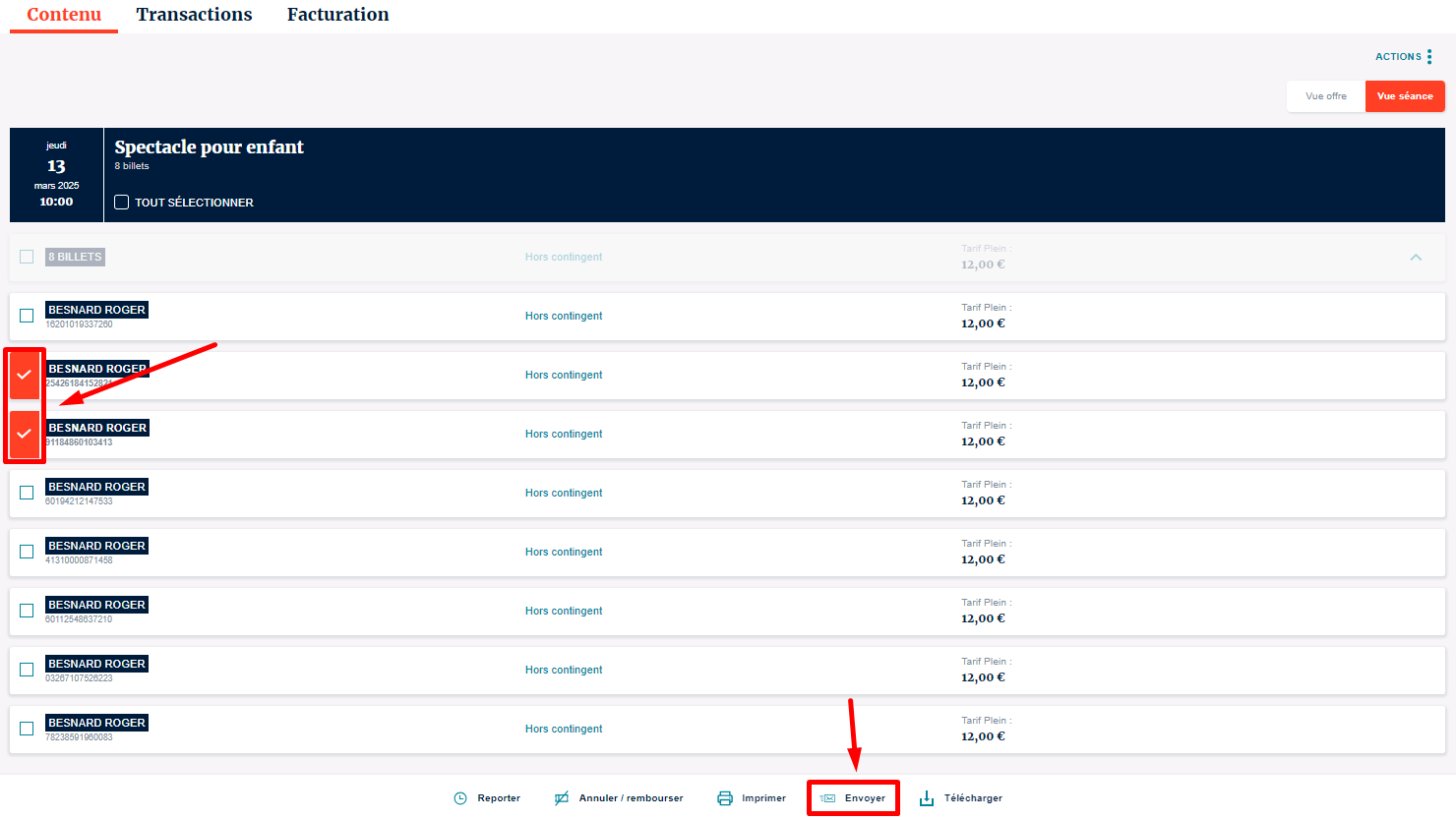This screenshot has width=1456, height=820.
Task: Click the Télécharger download icon
Action: pyautogui.click(x=927, y=798)
